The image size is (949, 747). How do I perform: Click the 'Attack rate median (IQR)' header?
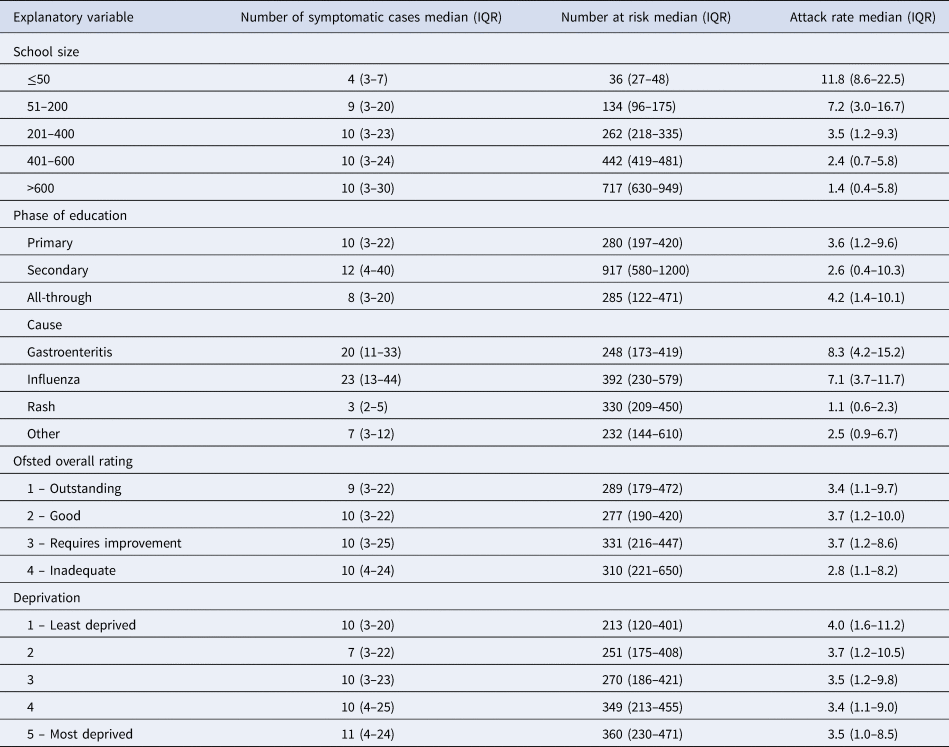[862, 17]
